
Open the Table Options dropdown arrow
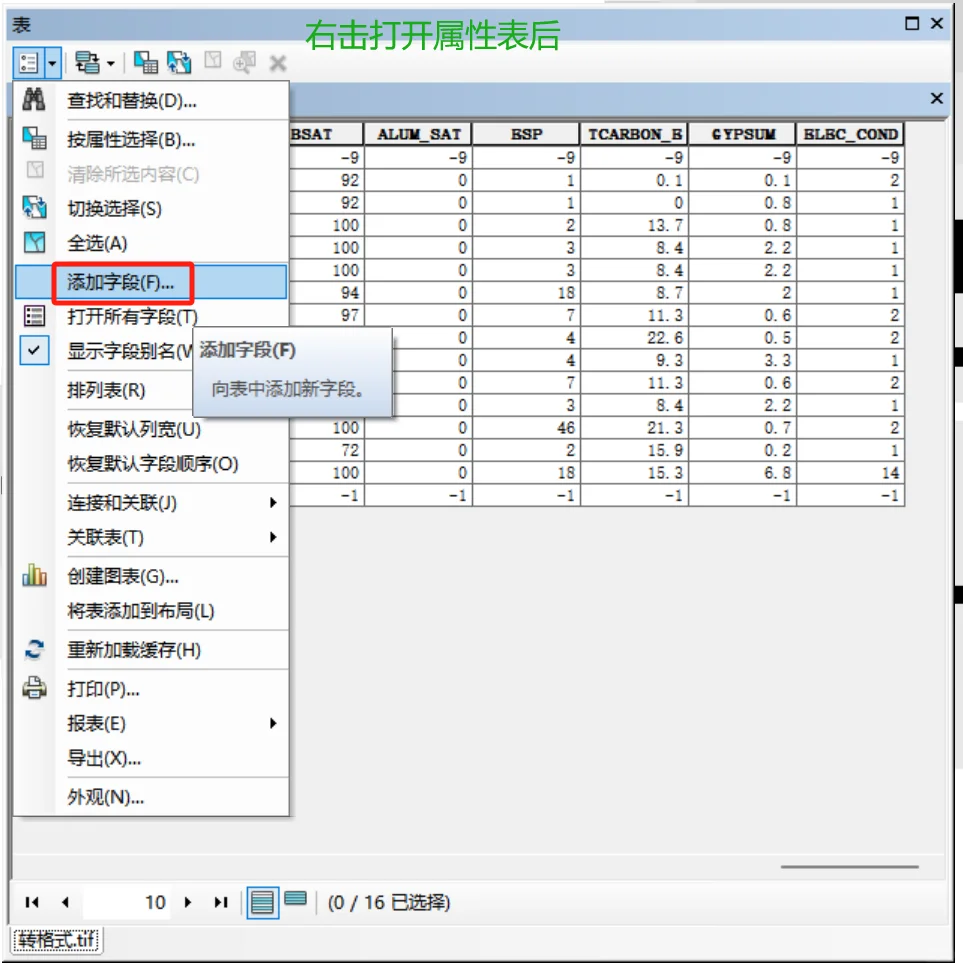click(51, 63)
